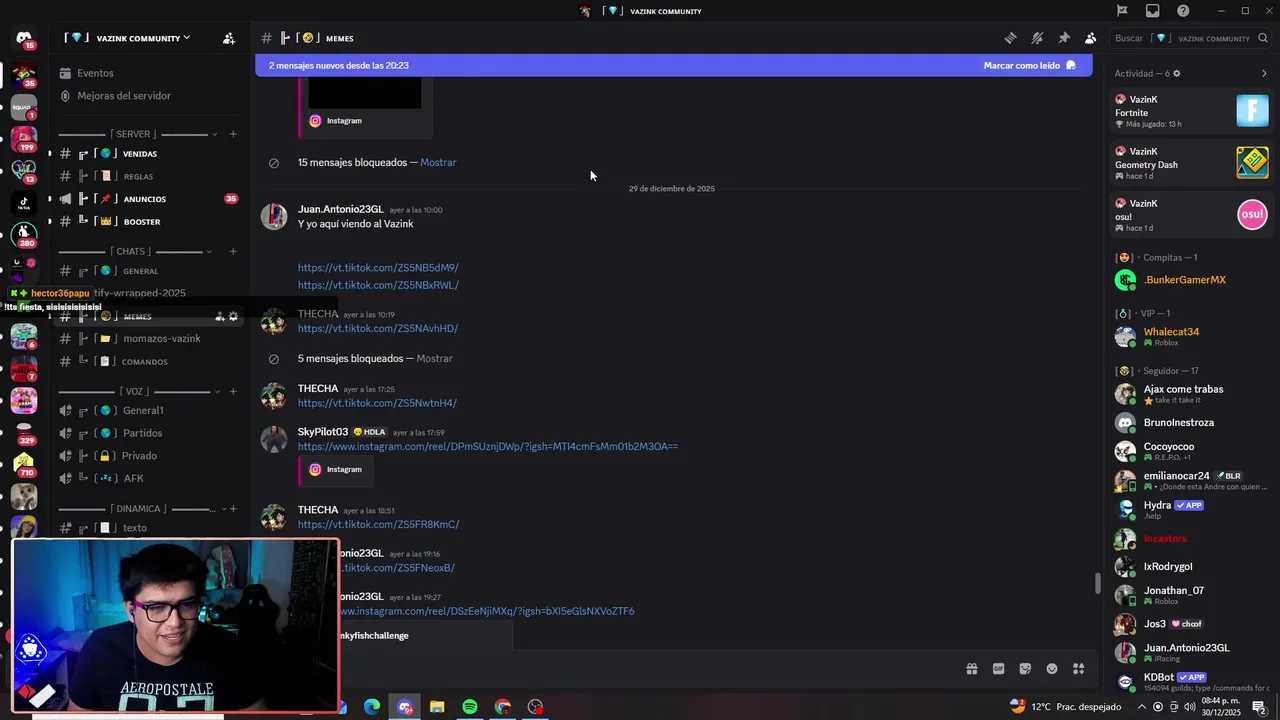
Task: Toggle the member list icon
Action: 1090,38
